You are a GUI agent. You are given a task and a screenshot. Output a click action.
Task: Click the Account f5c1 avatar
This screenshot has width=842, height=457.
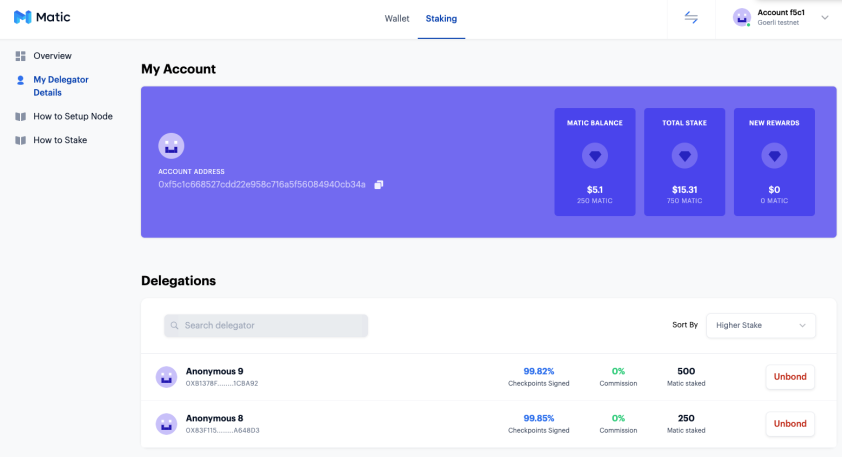point(742,17)
